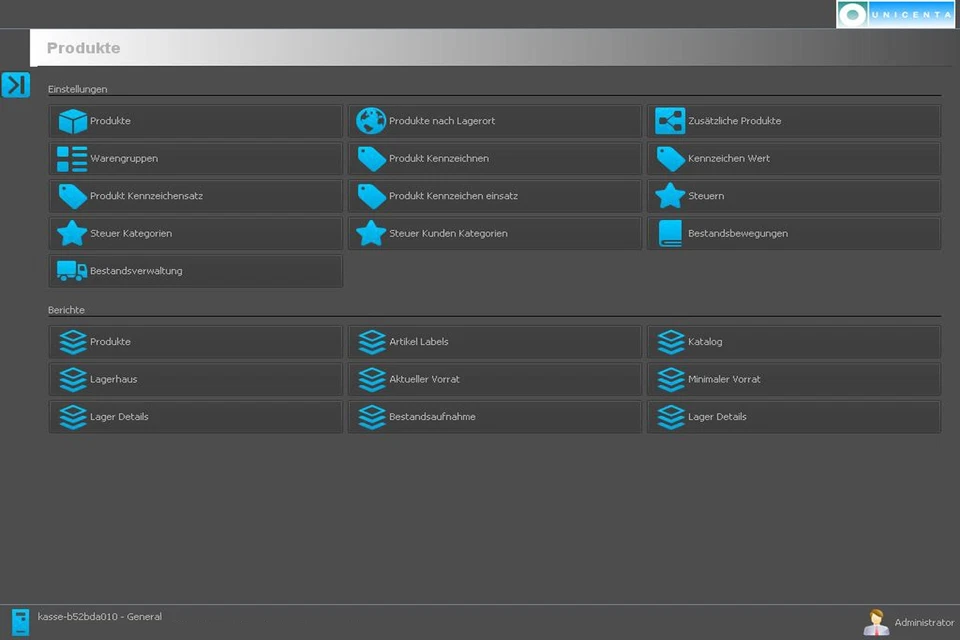
Task: Click the tag icon for Produkt Kennzeichnen
Action: click(x=371, y=159)
